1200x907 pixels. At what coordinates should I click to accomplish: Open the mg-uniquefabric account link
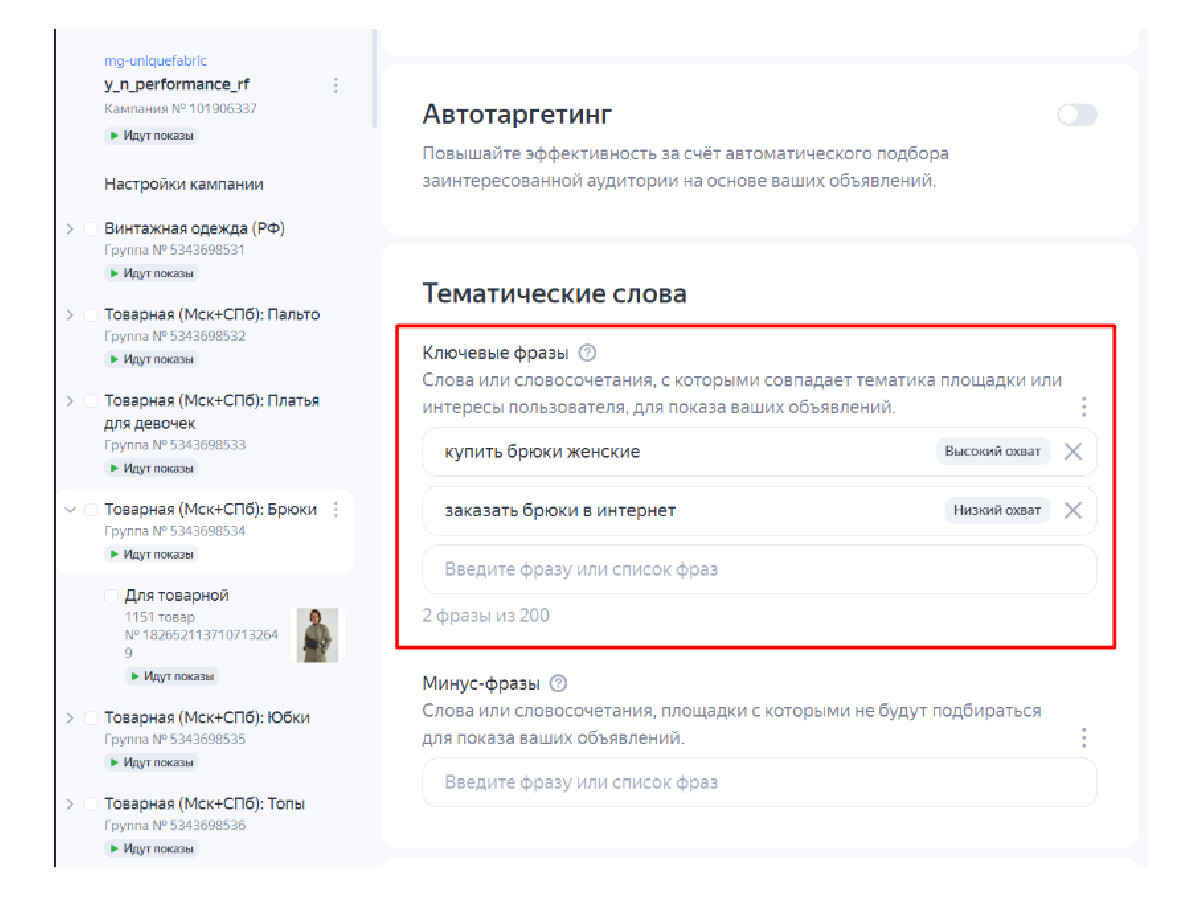click(155, 61)
